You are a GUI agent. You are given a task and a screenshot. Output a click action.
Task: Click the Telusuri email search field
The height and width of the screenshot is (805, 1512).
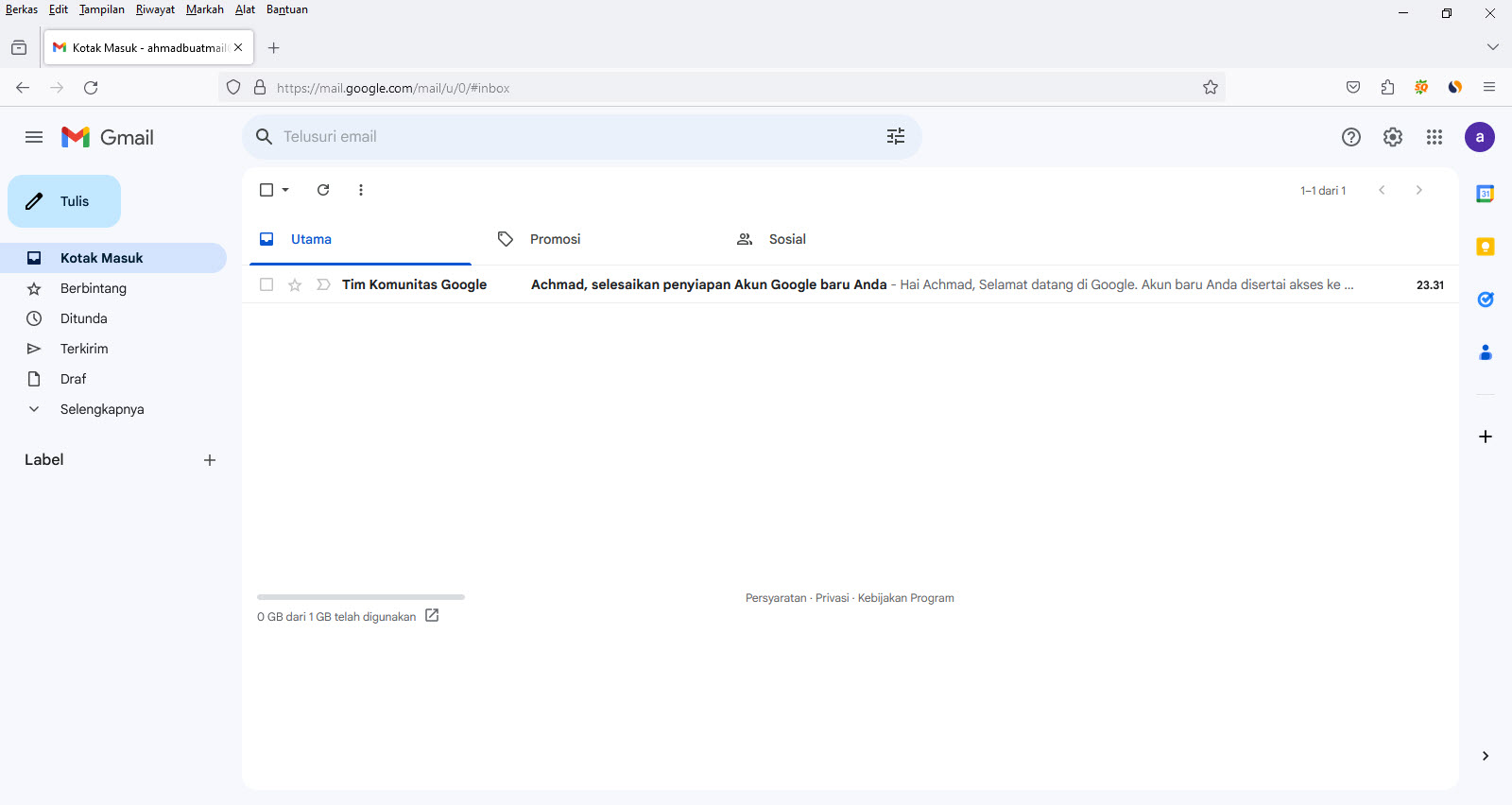point(567,137)
